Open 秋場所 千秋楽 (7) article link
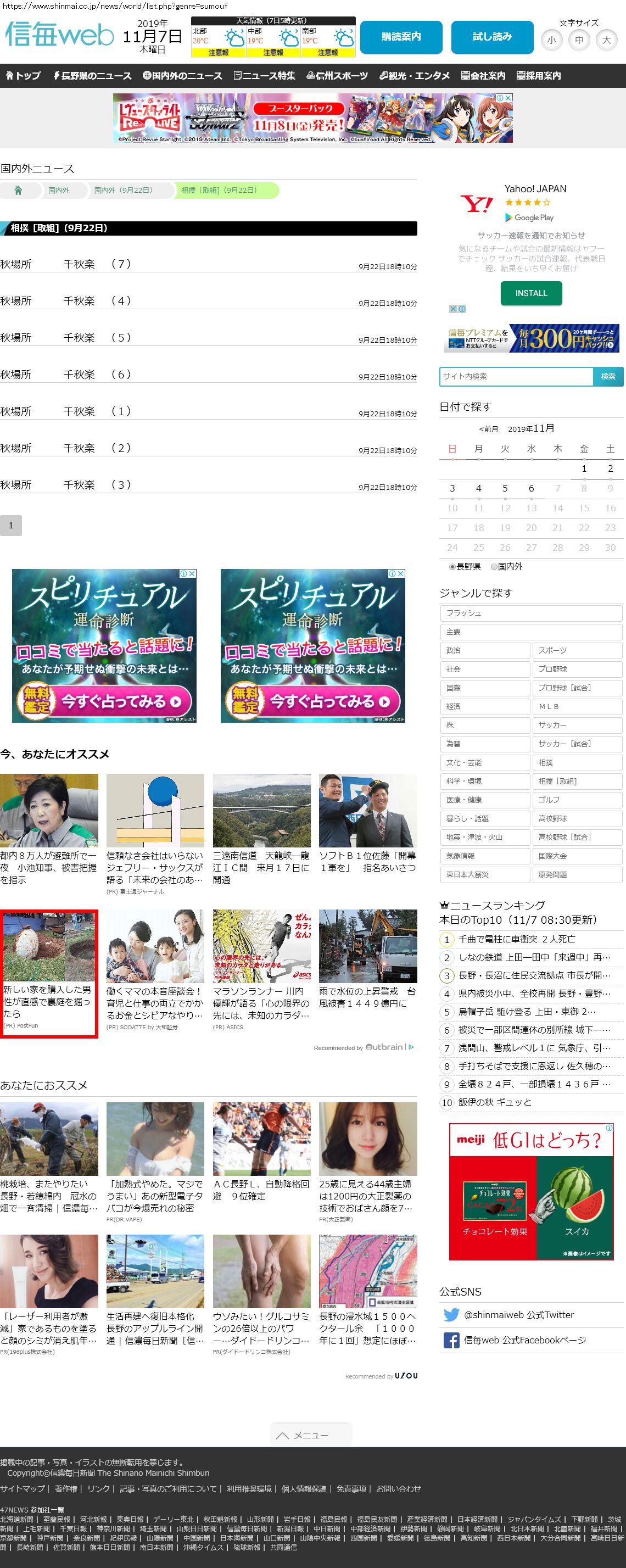 (66, 264)
